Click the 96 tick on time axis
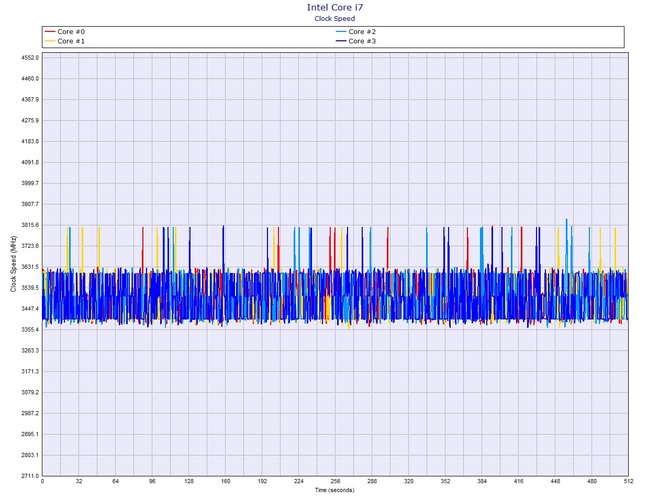The height and width of the screenshot is (502, 670). click(153, 481)
